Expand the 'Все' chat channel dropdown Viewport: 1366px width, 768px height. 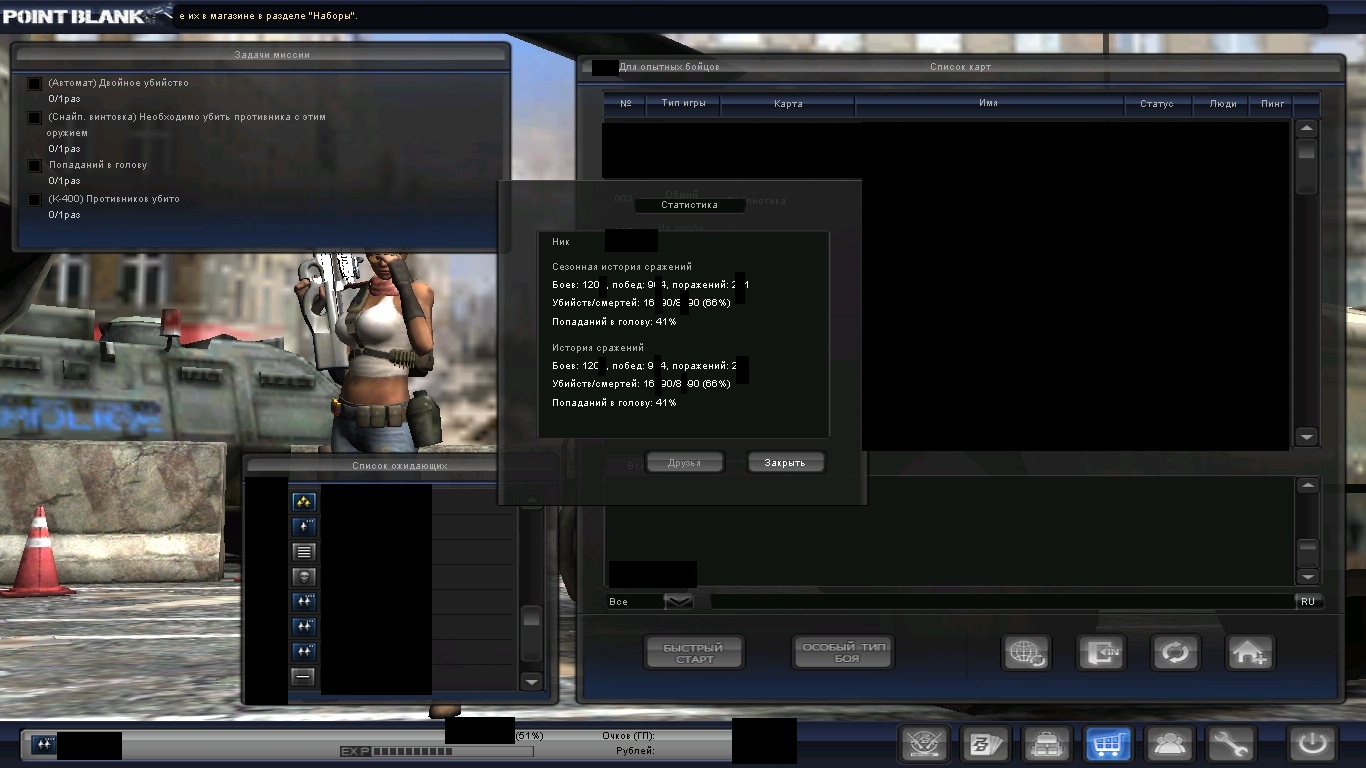pos(678,601)
